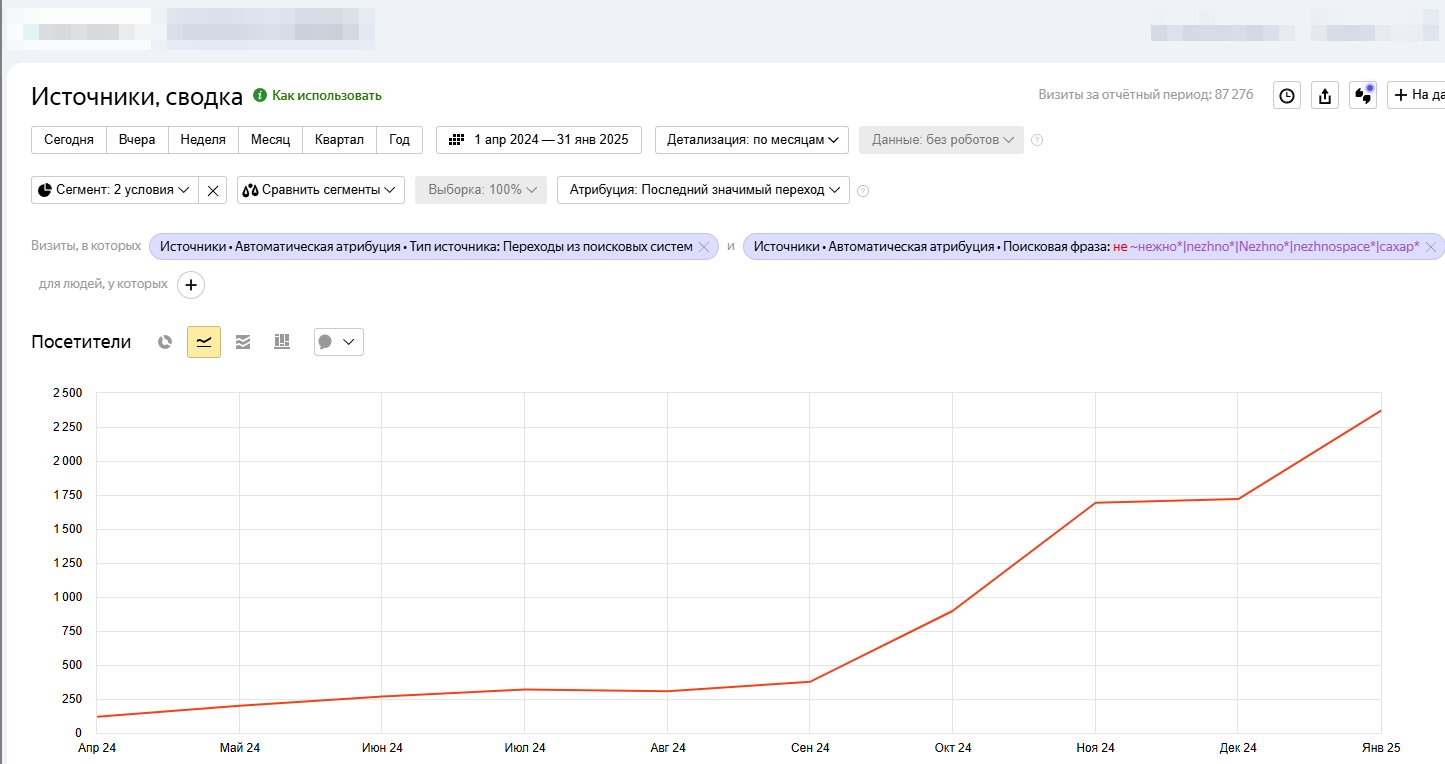Clear segment with X next to Сегмент
Screen dimensions: 1445x764
[213, 190]
